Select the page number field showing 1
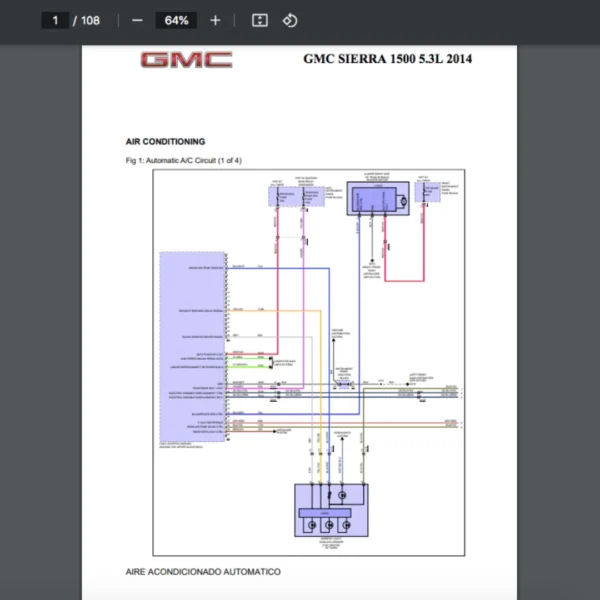Viewport: 600px width, 600px height. click(x=55, y=20)
